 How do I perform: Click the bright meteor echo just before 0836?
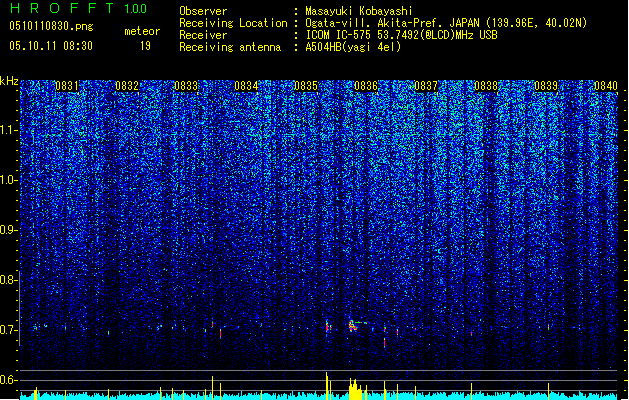353,325
